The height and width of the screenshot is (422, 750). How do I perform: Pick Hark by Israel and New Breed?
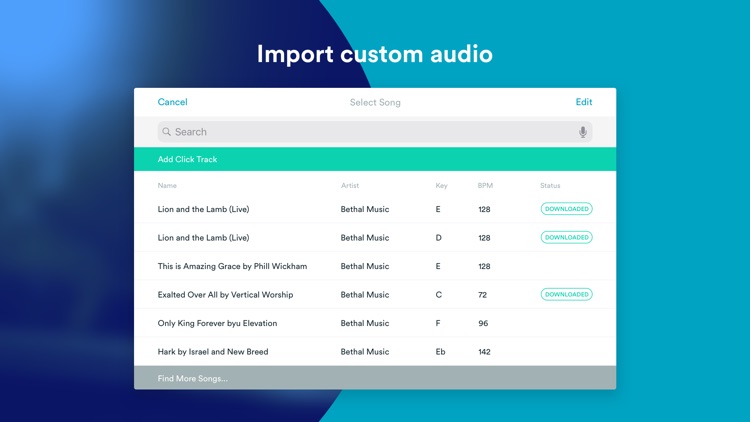pos(213,352)
